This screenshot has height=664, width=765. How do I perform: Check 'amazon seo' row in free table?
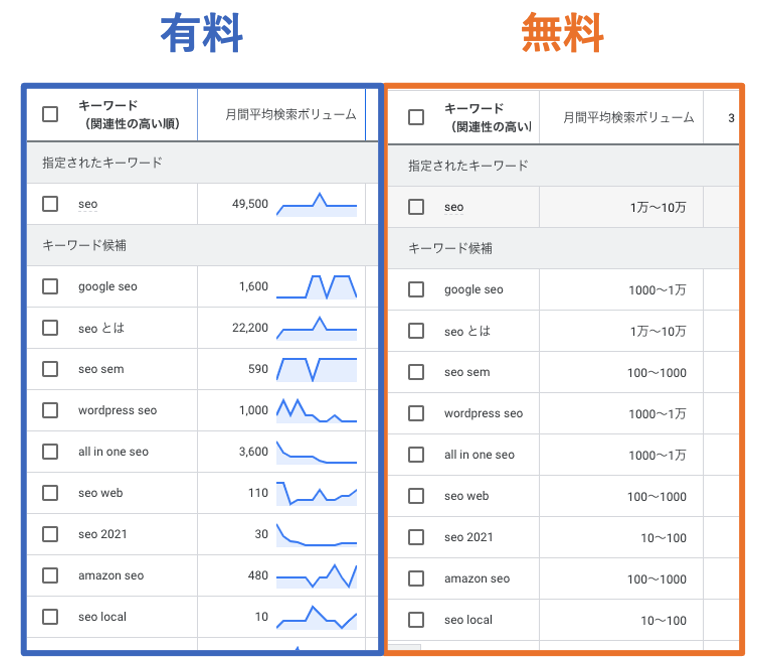416,579
